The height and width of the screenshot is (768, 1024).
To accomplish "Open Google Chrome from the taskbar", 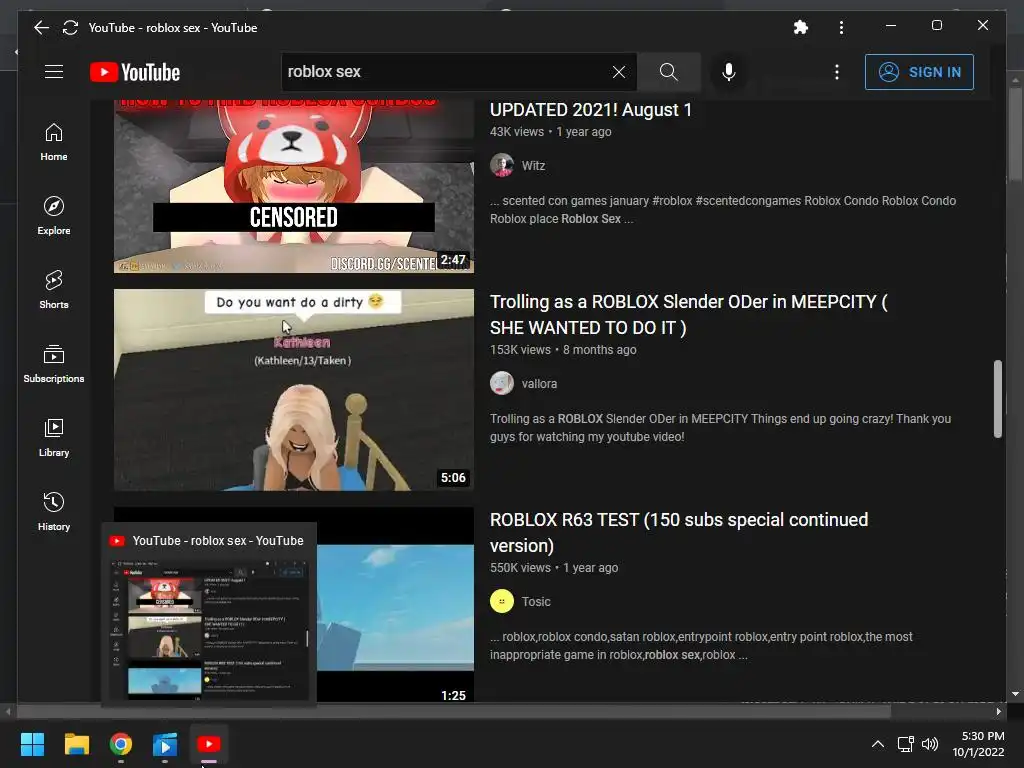I will pyautogui.click(x=121, y=744).
